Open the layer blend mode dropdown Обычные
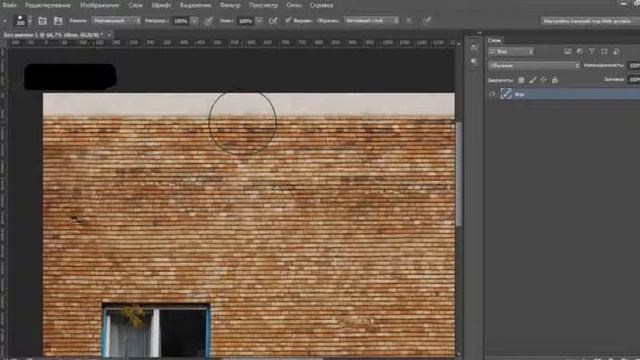640x360 pixels. (534, 65)
